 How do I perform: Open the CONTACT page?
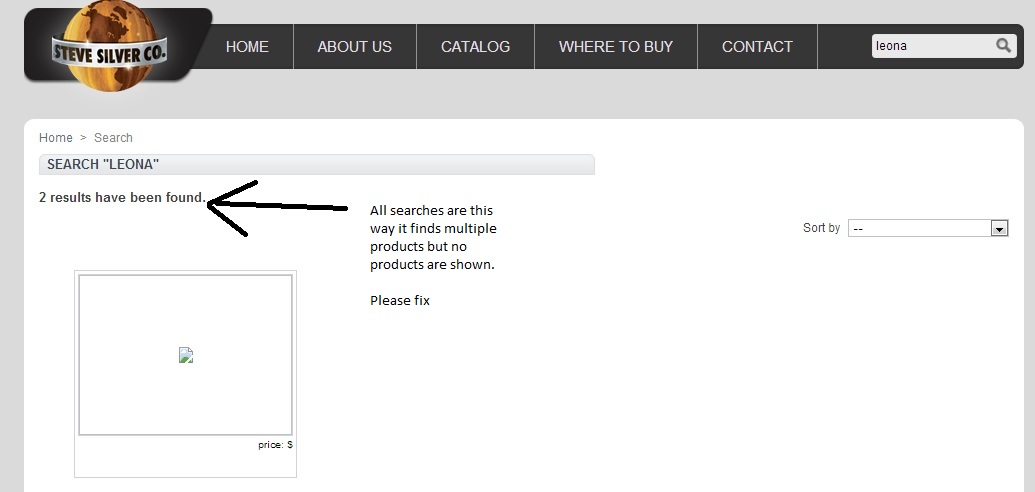coord(757,47)
